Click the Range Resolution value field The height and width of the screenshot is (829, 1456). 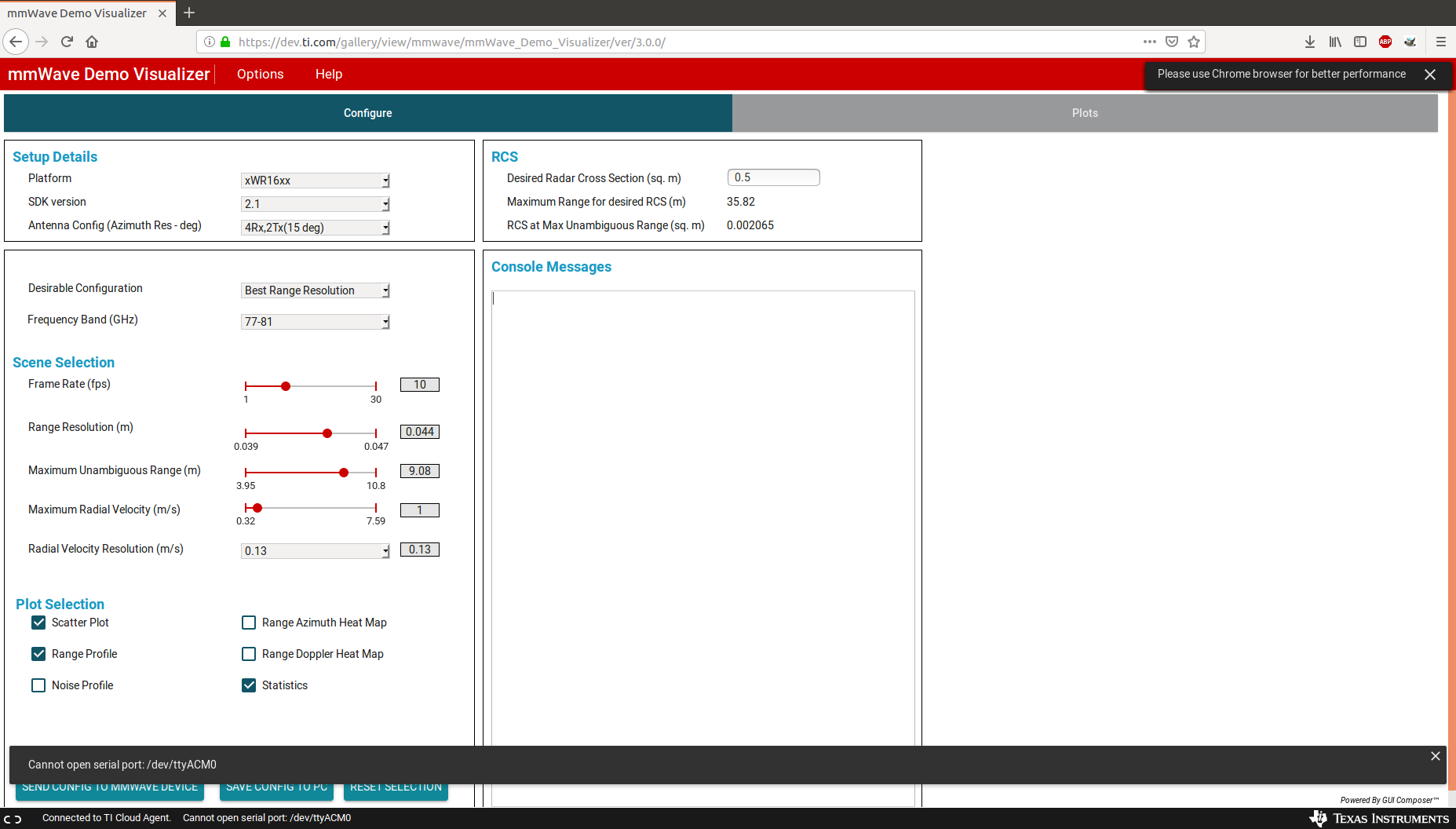click(420, 432)
